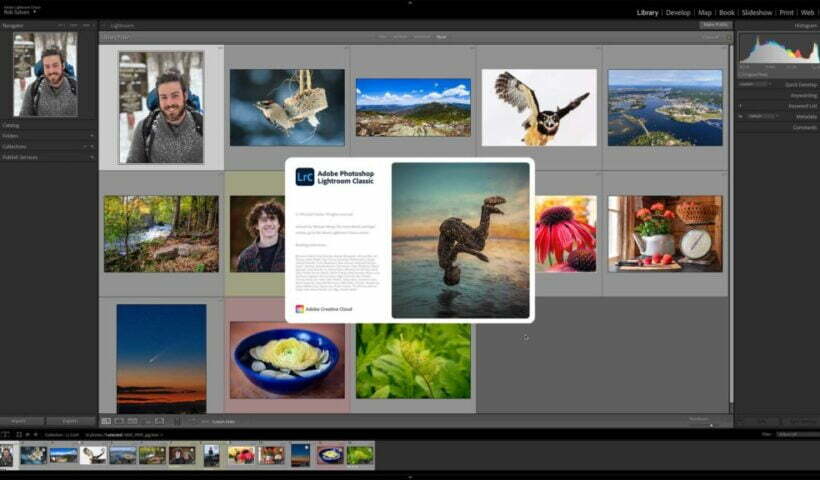Select Loupe view icon in toolbar
Image resolution: width=820 pixels, height=480 pixels.
(x=120, y=422)
